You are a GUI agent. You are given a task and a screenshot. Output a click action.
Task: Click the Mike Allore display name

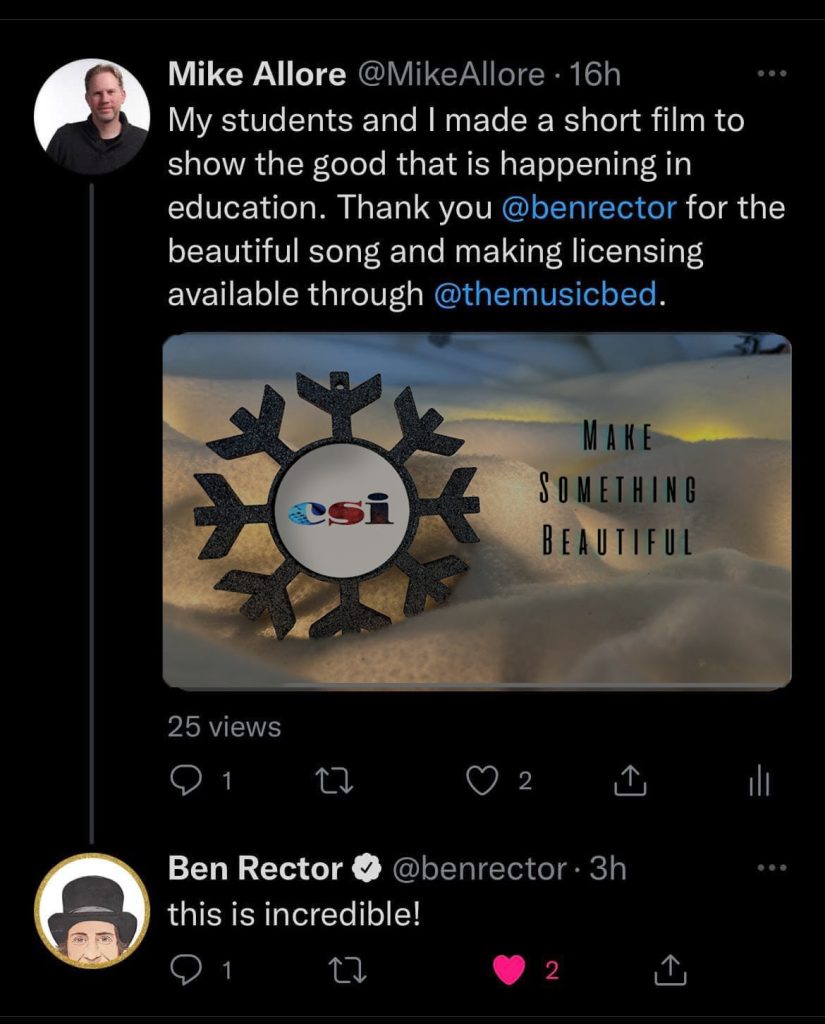click(x=257, y=74)
